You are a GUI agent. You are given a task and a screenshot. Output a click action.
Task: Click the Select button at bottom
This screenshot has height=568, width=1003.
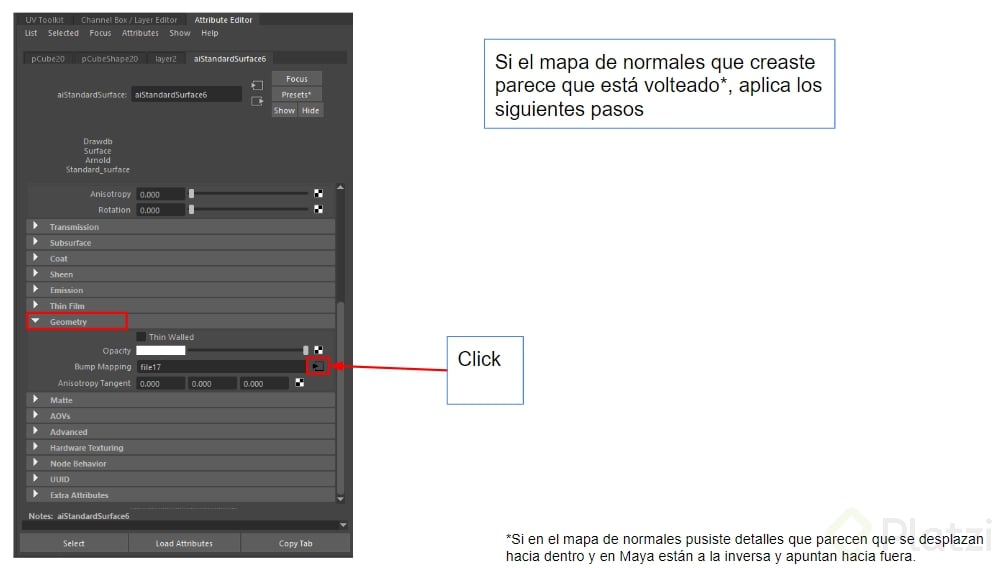(x=74, y=544)
